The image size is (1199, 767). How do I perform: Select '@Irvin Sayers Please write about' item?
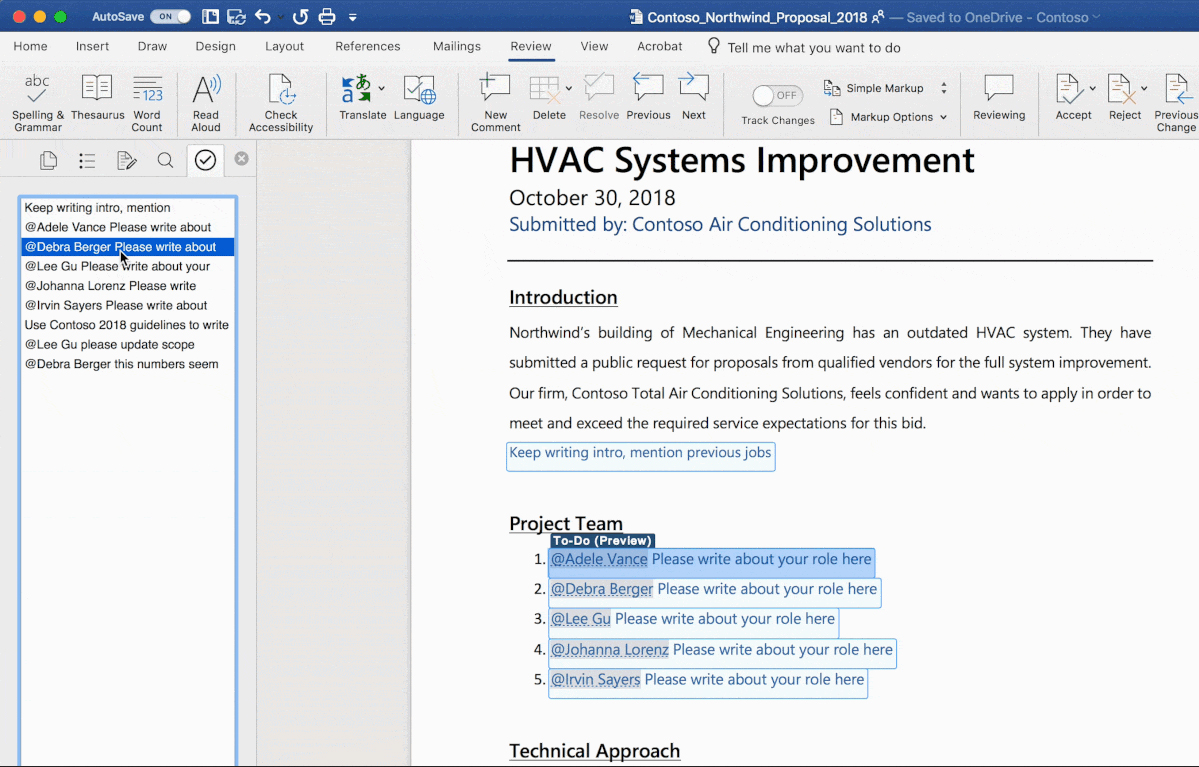[x=128, y=305]
